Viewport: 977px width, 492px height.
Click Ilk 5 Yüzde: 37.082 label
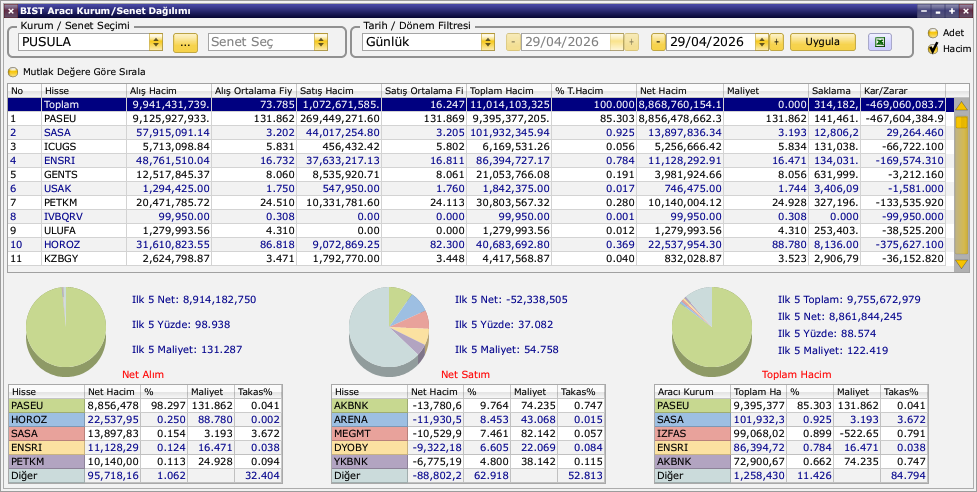(x=503, y=324)
